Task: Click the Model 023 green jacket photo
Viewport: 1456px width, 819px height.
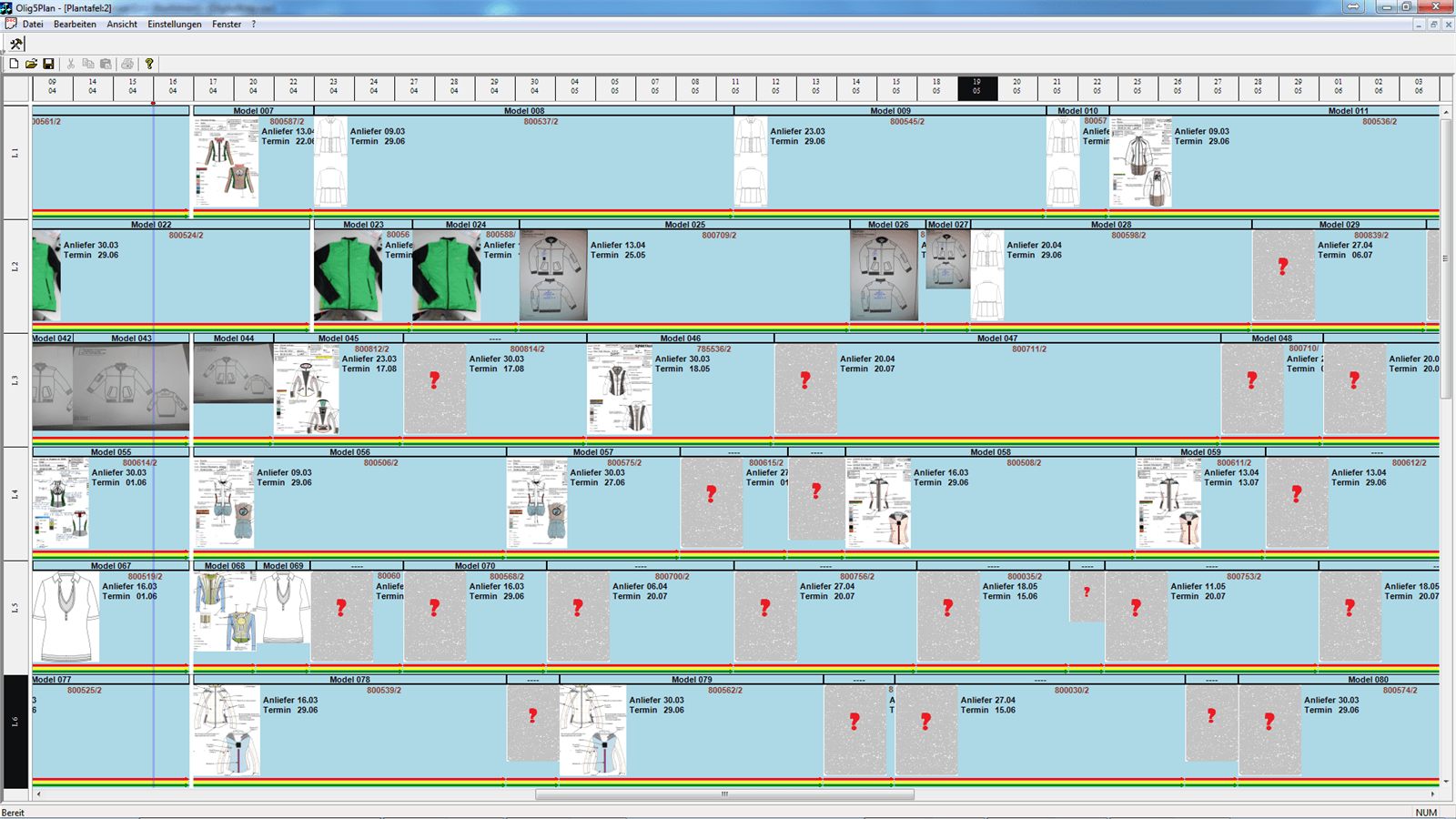Action: pyautogui.click(x=348, y=276)
